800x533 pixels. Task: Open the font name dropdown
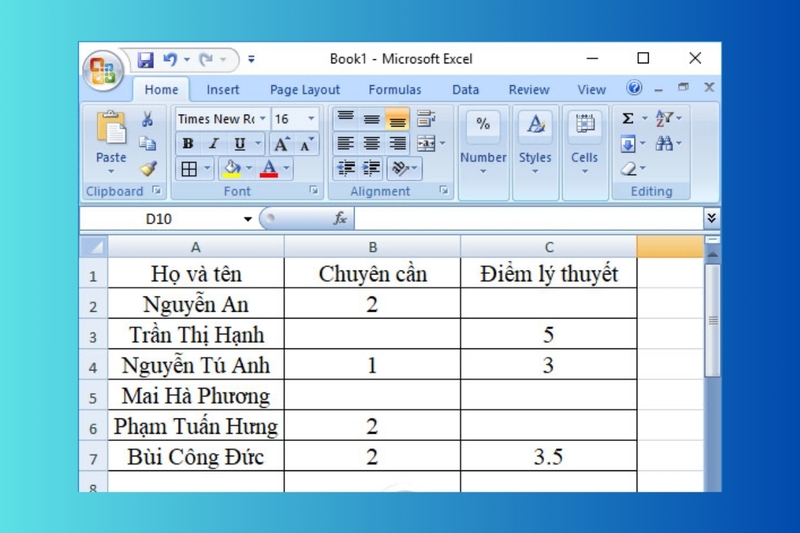click(262, 119)
